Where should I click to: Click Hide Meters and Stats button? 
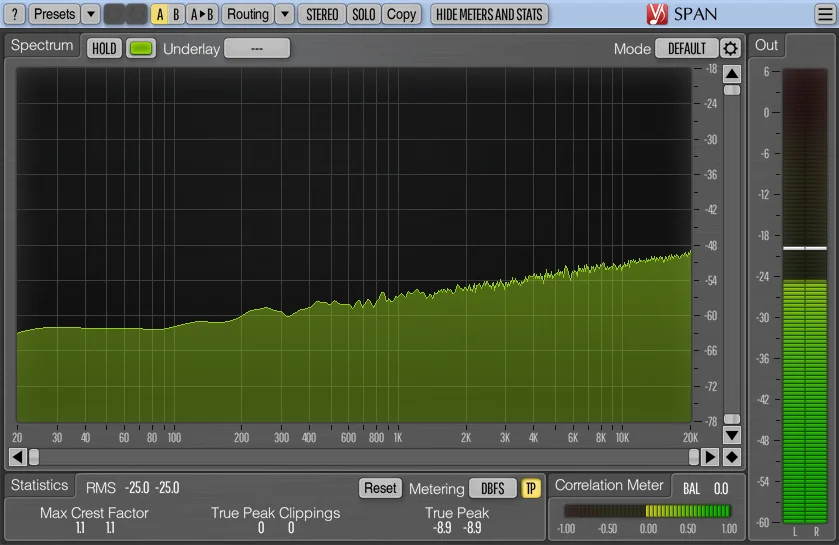click(489, 14)
